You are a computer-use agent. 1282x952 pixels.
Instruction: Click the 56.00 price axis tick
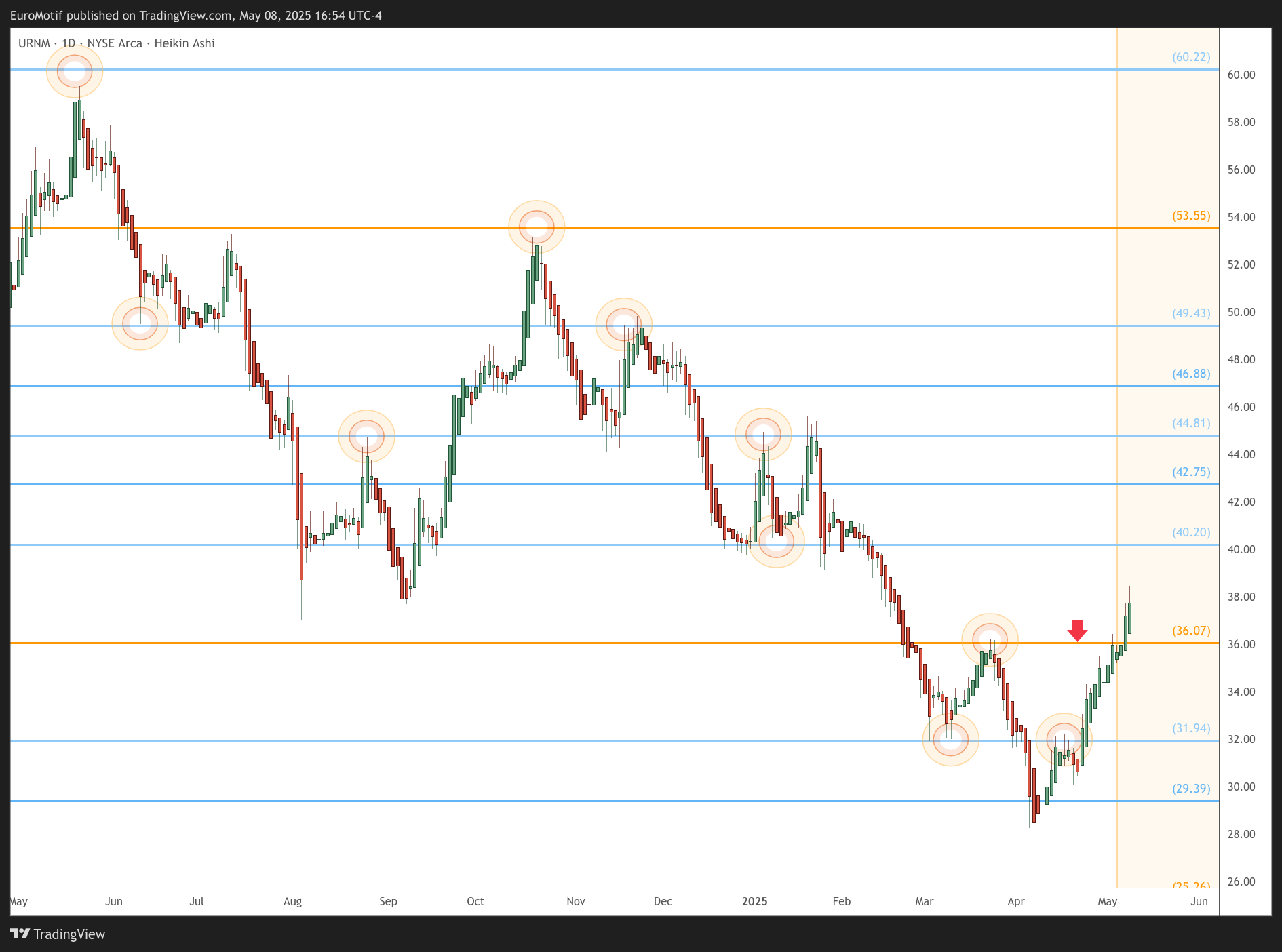[x=1241, y=170]
